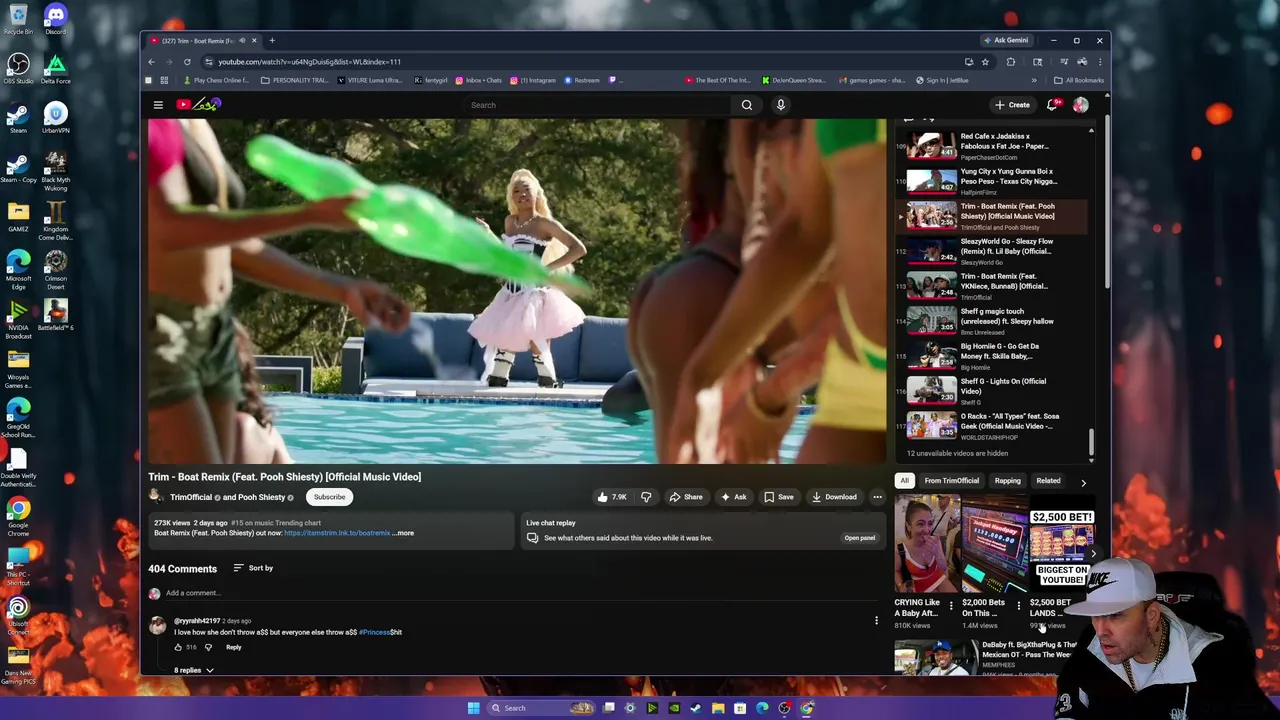Open the itsmstrim.lnk.to/boatremix link
The image size is (1280, 720).
(x=337, y=533)
